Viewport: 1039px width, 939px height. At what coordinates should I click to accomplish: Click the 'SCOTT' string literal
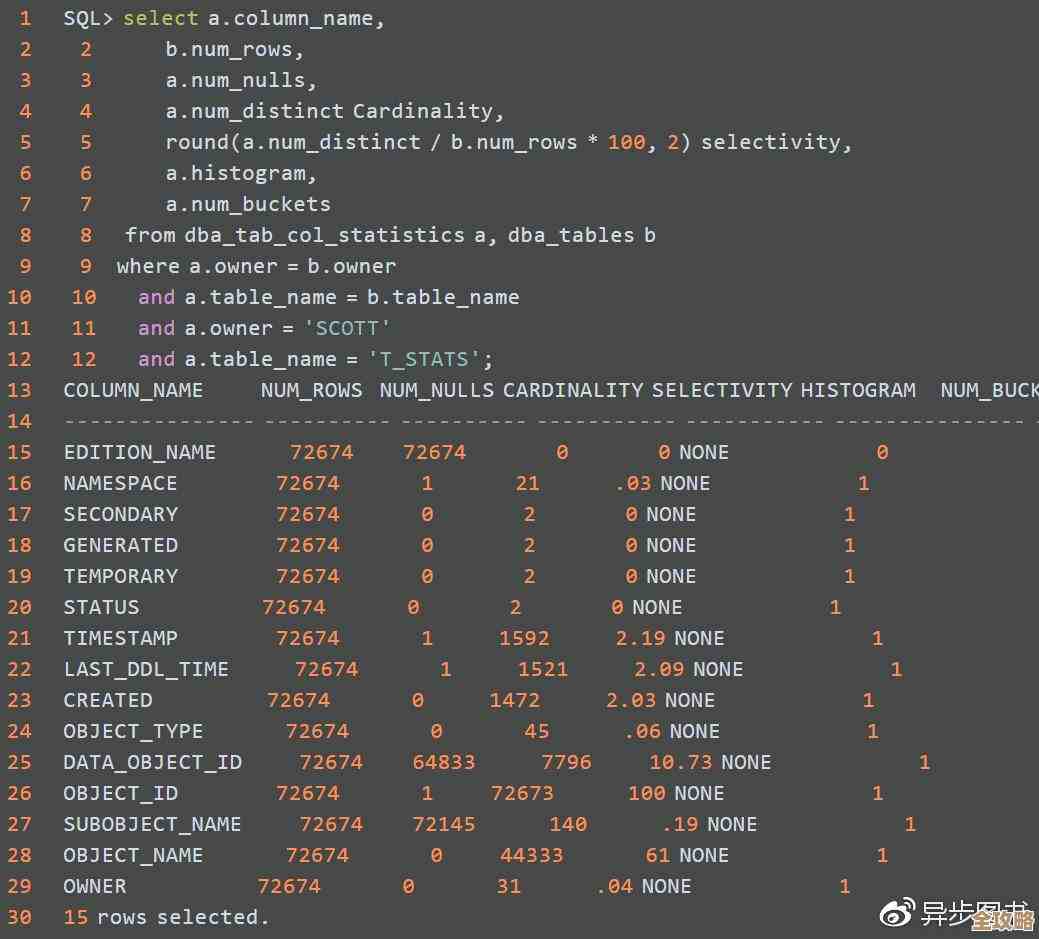click(x=347, y=328)
